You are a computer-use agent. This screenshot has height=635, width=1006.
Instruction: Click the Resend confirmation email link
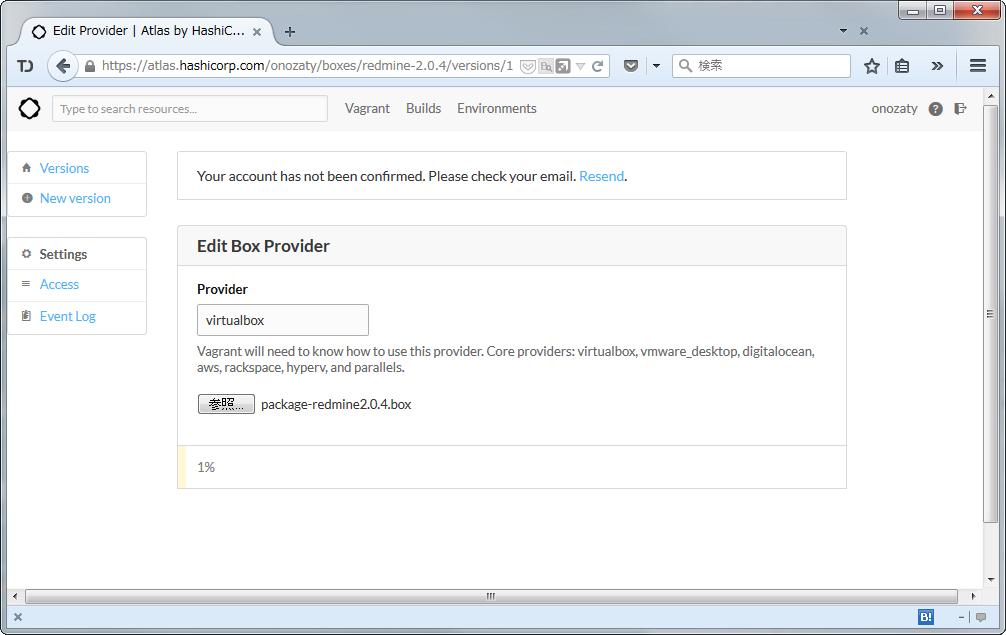coord(601,176)
